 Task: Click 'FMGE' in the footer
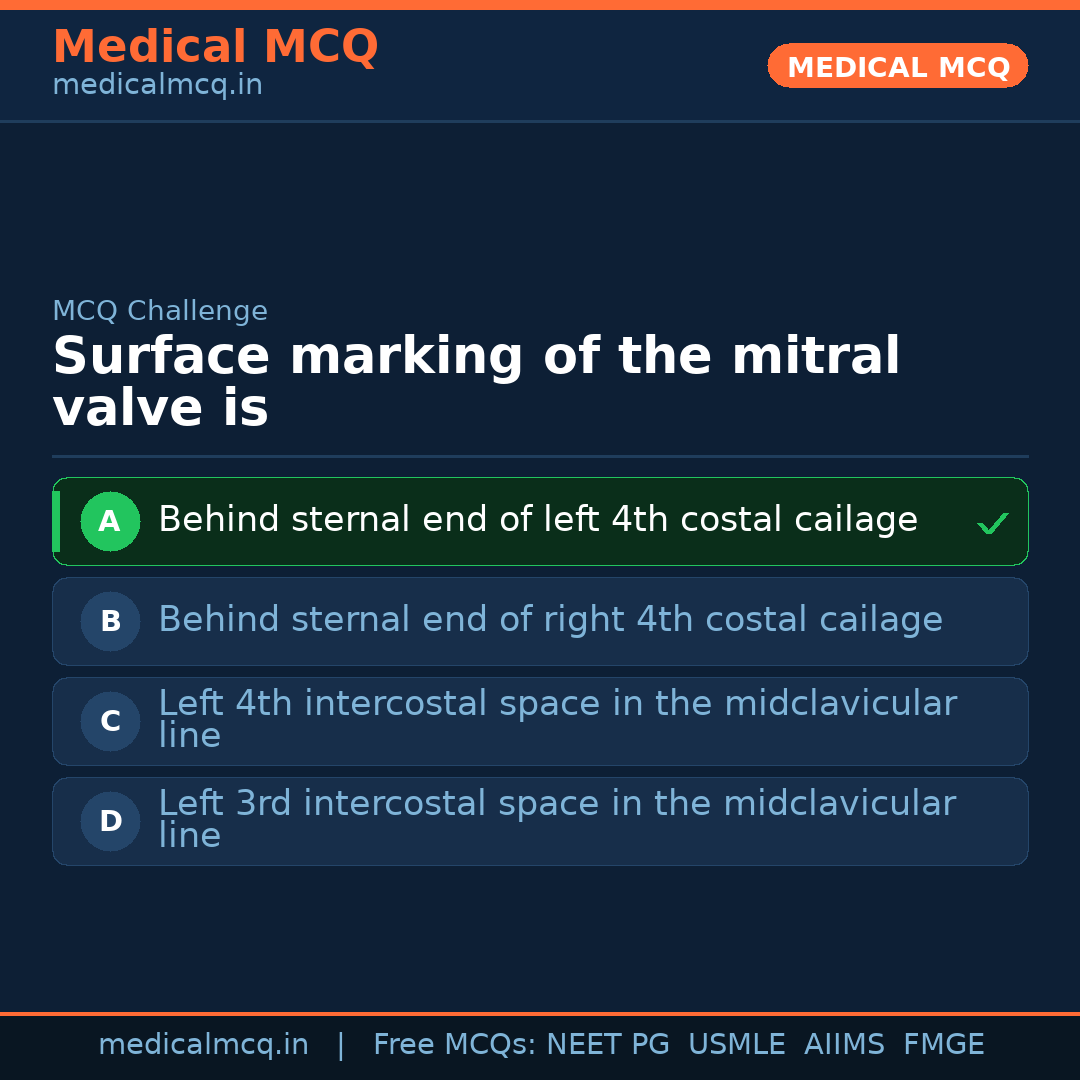pyautogui.click(x=943, y=1045)
